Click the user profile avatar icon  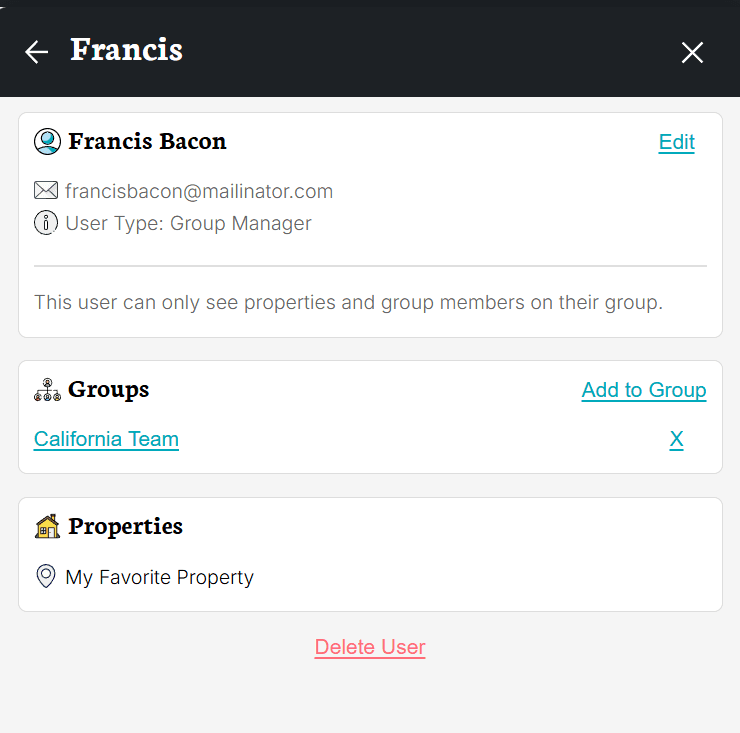coord(47,142)
